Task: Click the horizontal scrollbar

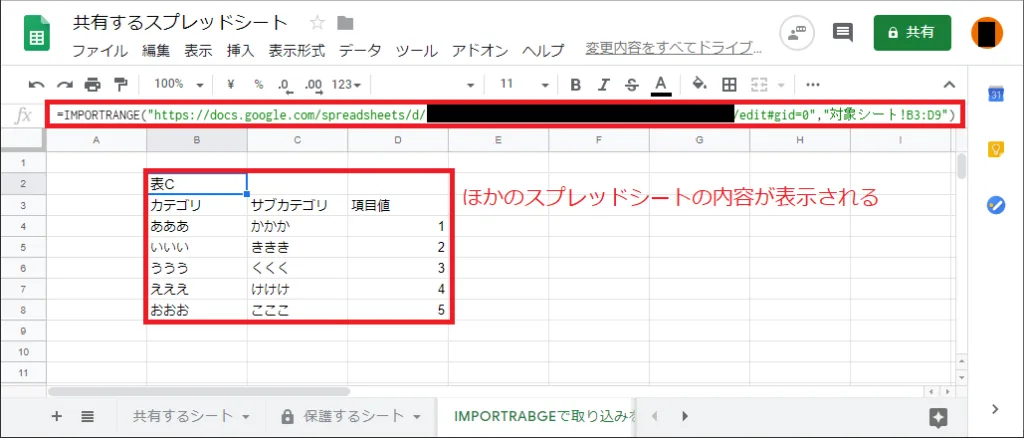Action: 199,391
